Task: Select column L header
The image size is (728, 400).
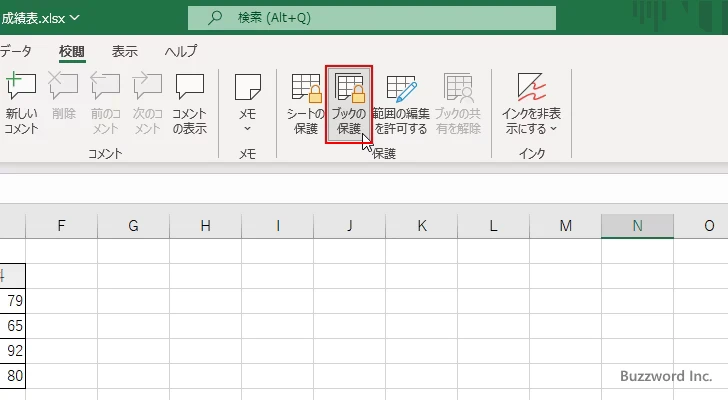Action: tap(493, 226)
